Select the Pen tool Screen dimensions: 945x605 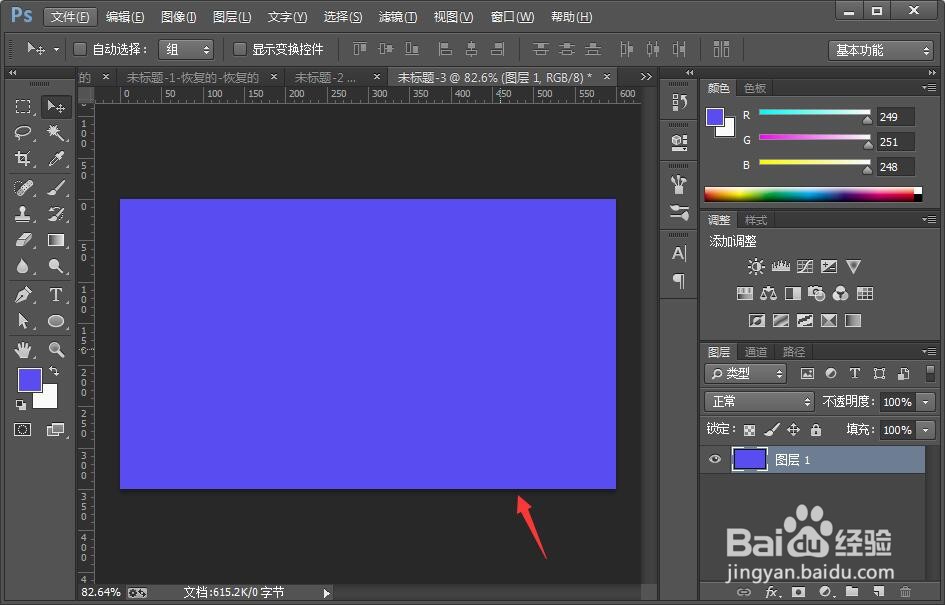[23, 295]
